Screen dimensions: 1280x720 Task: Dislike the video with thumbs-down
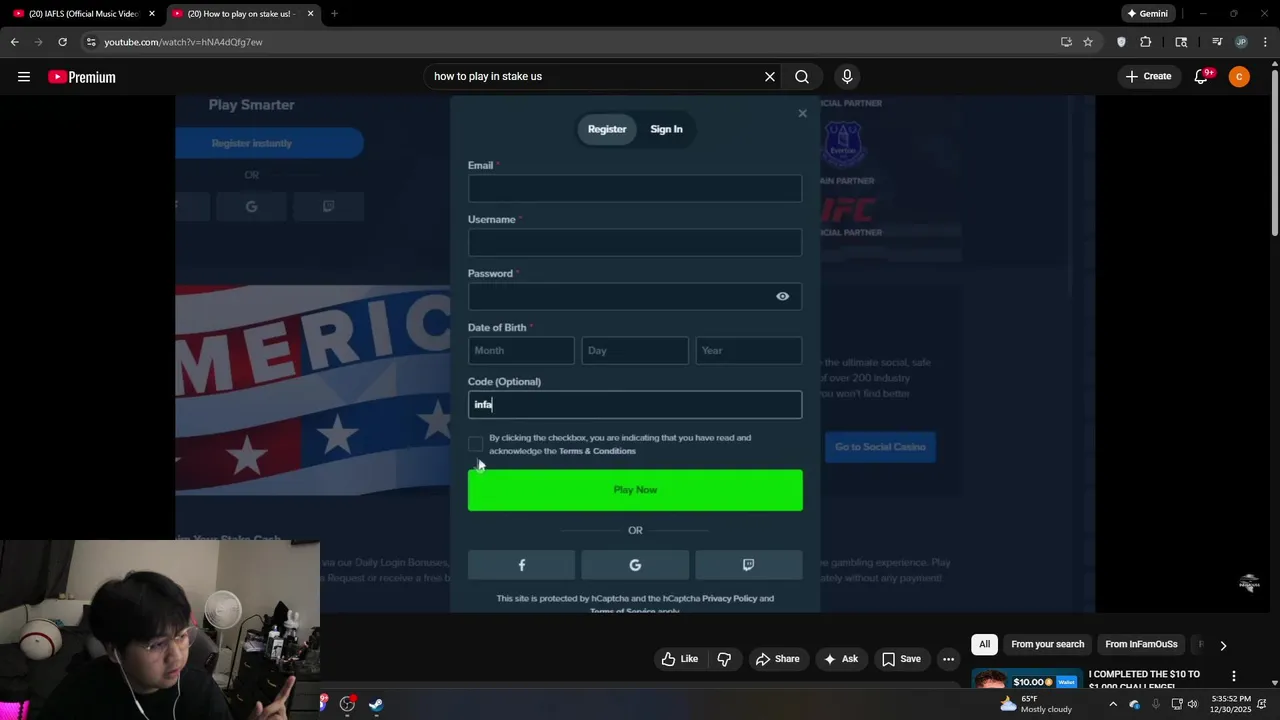pyautogui.click(x=724, y=659)
